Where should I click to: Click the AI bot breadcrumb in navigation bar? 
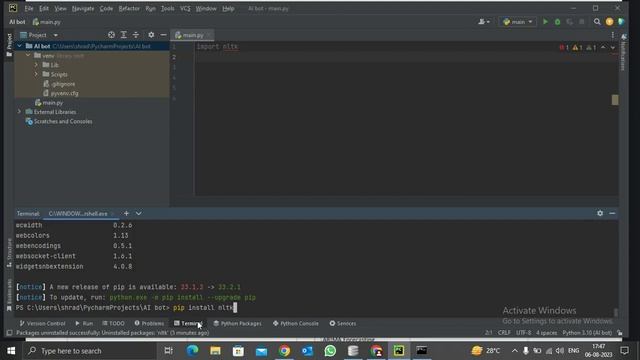coord(17,22)
